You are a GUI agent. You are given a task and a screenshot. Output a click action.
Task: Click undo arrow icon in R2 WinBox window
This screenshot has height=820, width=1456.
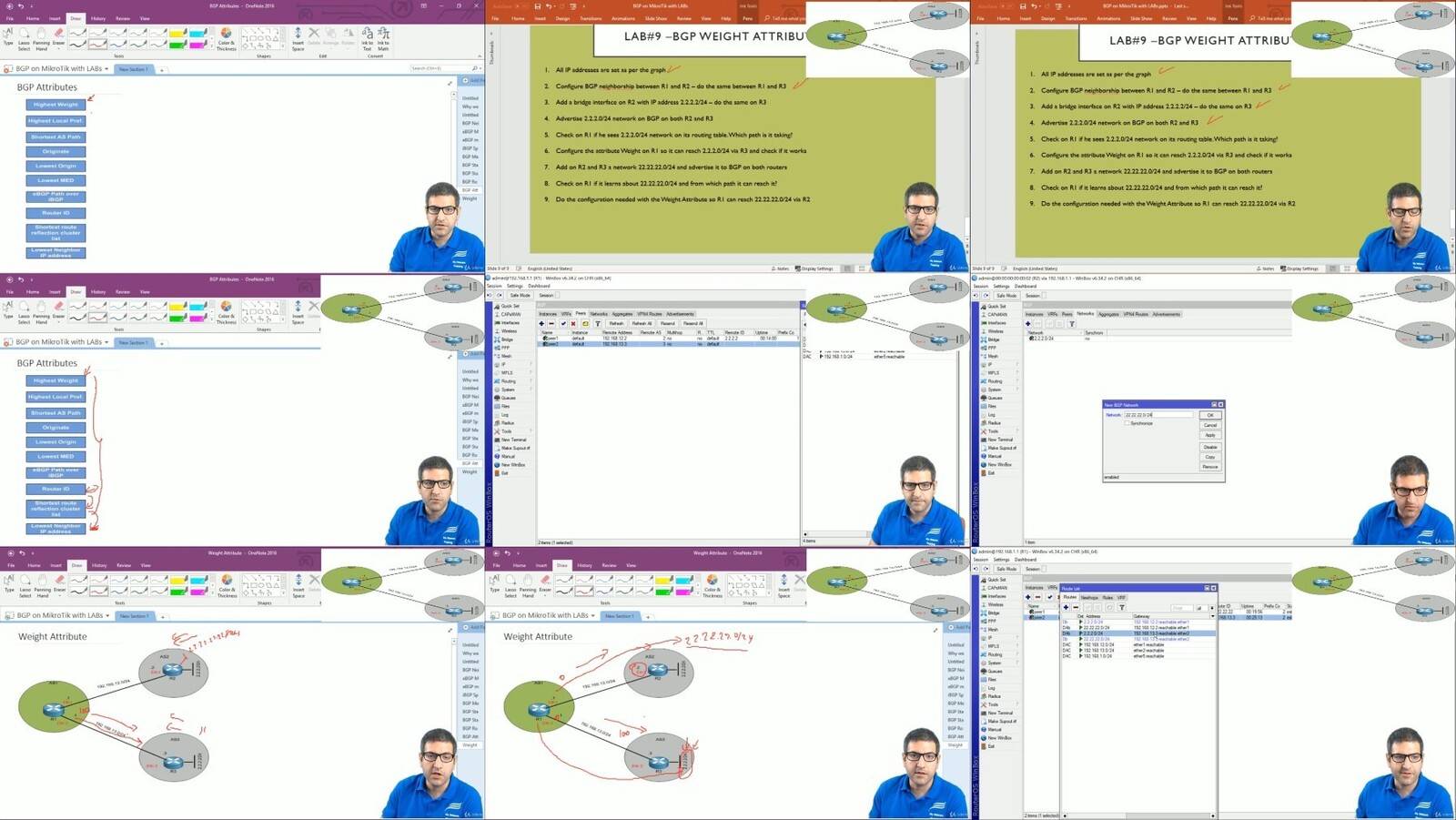[x=976, y=295]
